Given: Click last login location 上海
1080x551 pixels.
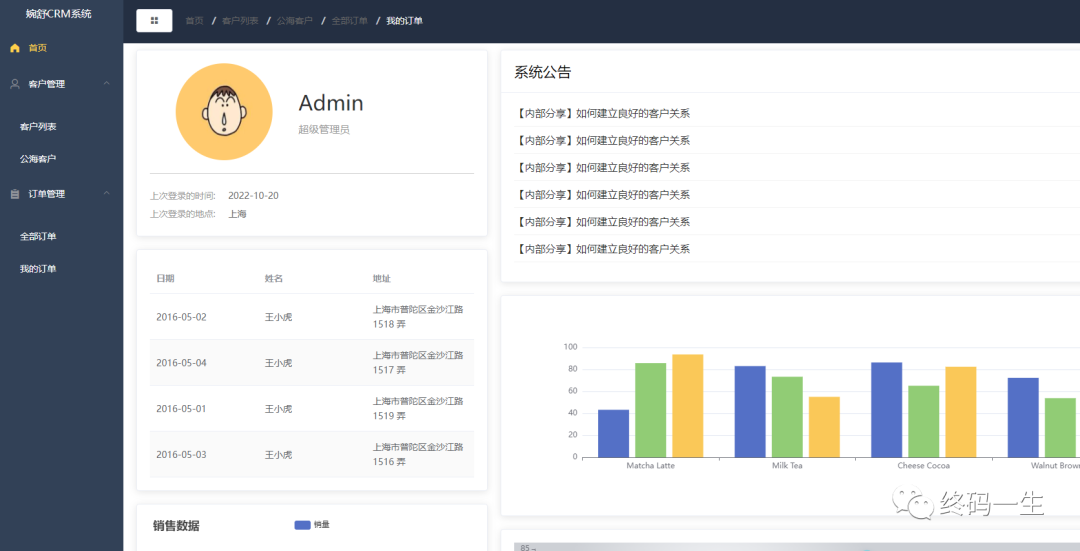Looking at the screenshot, I should click(x=238, y=214).
